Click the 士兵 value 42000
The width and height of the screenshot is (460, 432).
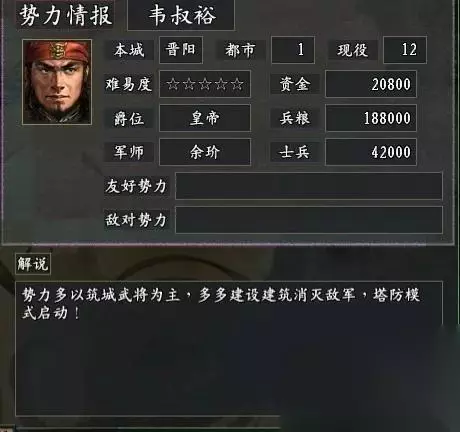[371, 152]
